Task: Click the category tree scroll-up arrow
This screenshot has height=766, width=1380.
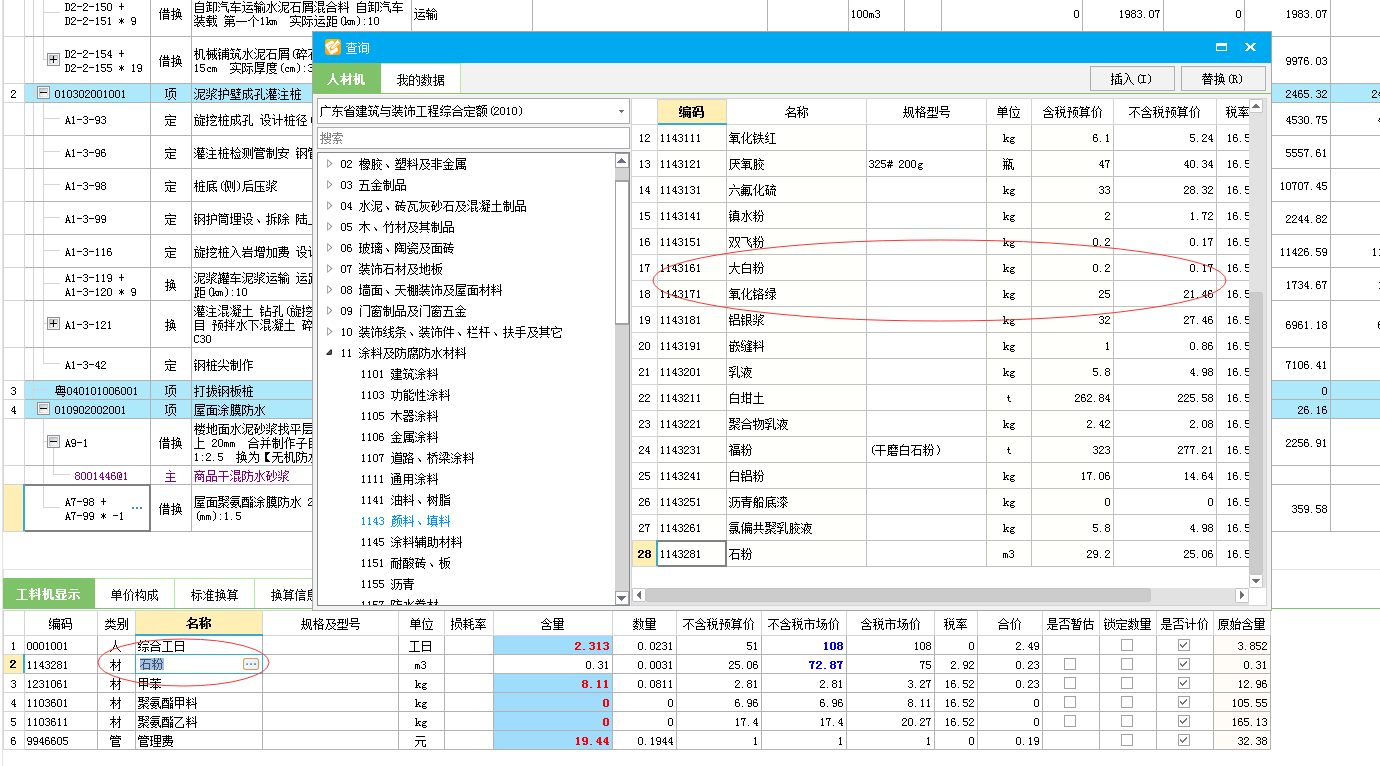Action: tap(621, 161)
